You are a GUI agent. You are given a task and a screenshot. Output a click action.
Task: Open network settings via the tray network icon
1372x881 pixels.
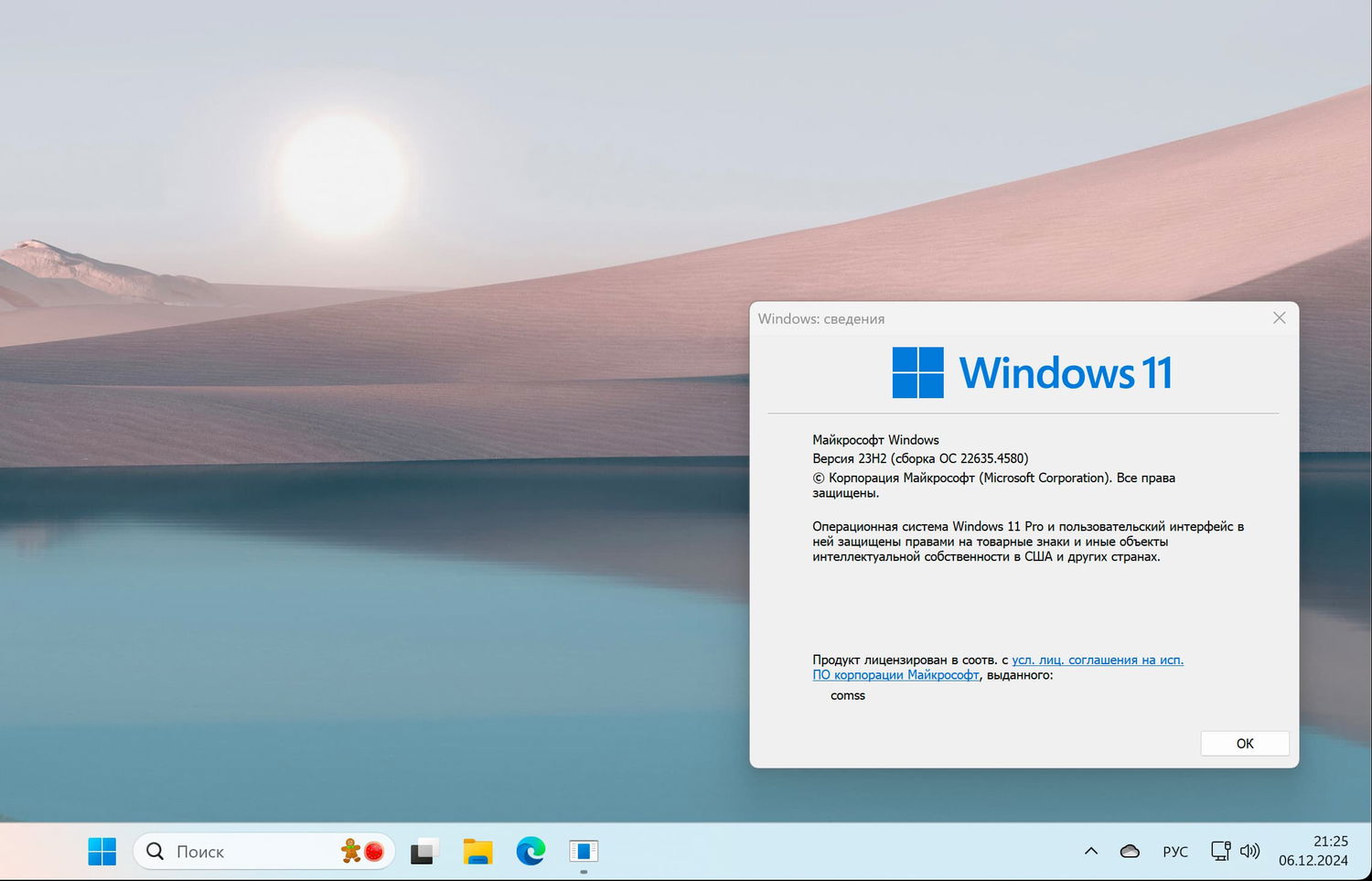(1220, 851)
